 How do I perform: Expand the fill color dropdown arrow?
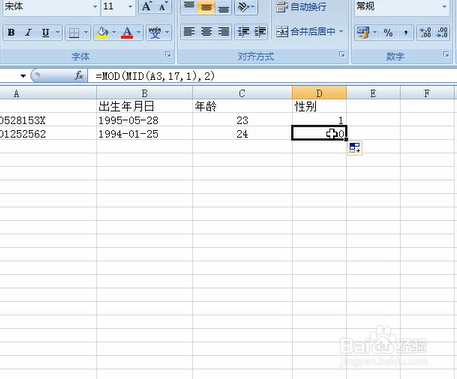(x=114, y=32)
